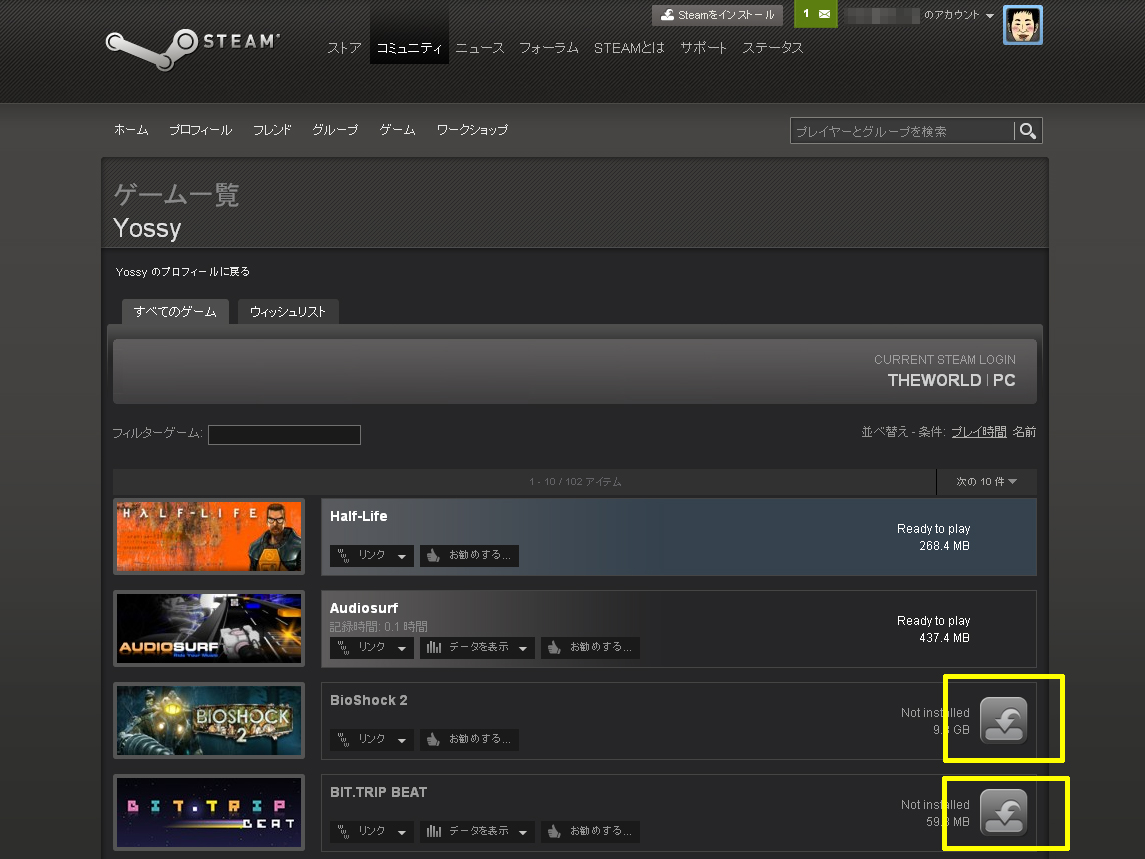The image size is (1145, 859).
Task: Click the Half-Life title text
Action: click(x=359, y=516)
